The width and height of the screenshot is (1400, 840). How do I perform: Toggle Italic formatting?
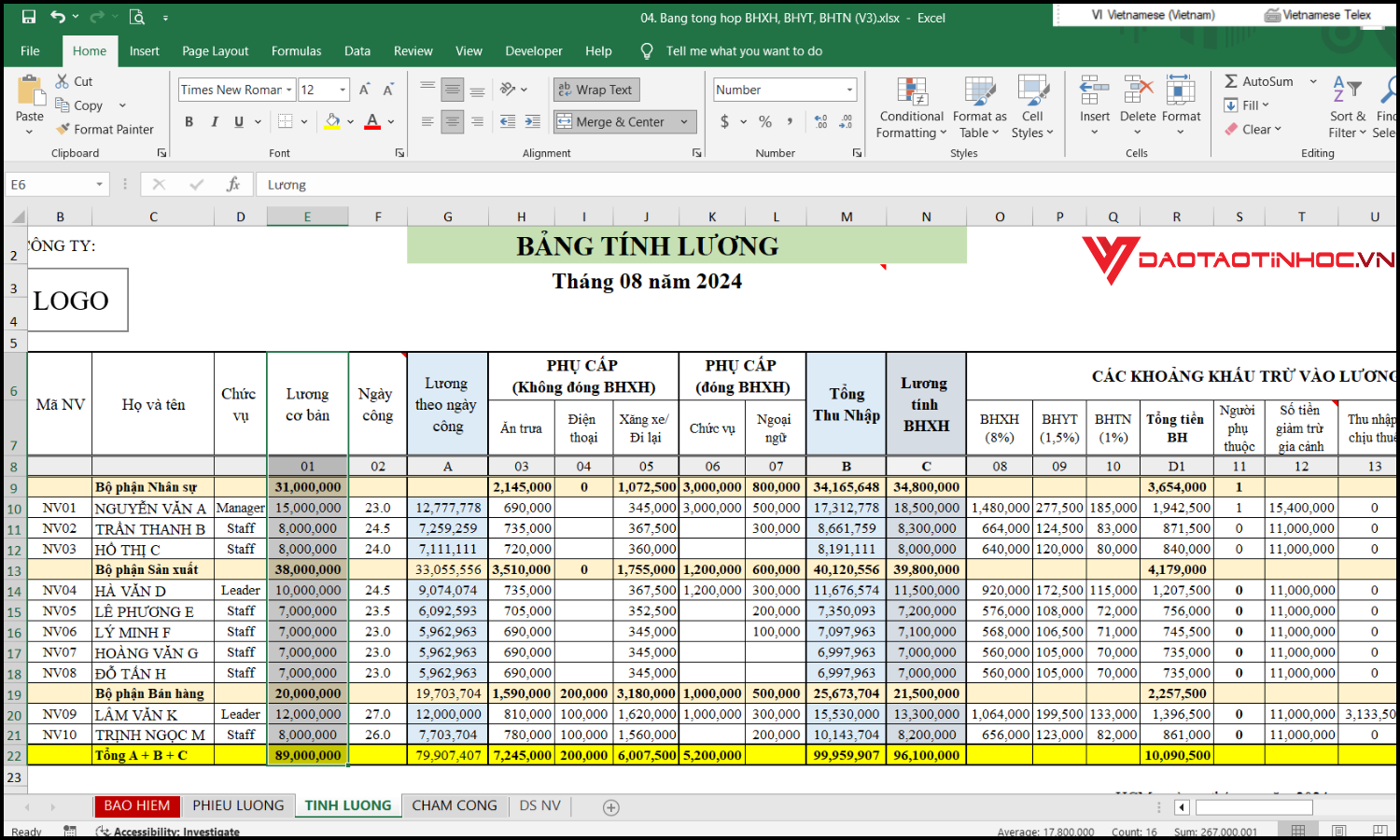tap(215, 121)
